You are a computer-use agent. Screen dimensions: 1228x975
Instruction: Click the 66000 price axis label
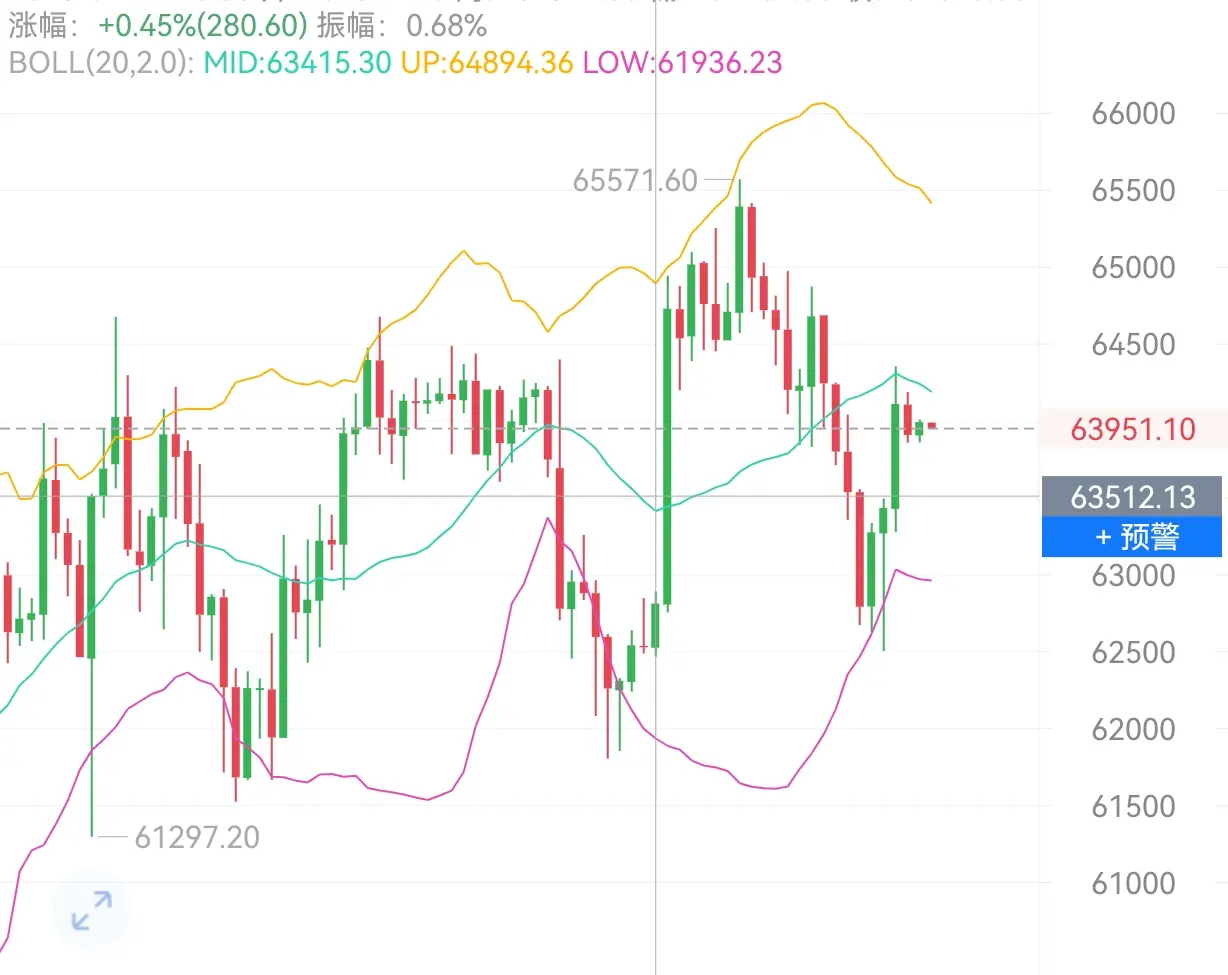1133,113
